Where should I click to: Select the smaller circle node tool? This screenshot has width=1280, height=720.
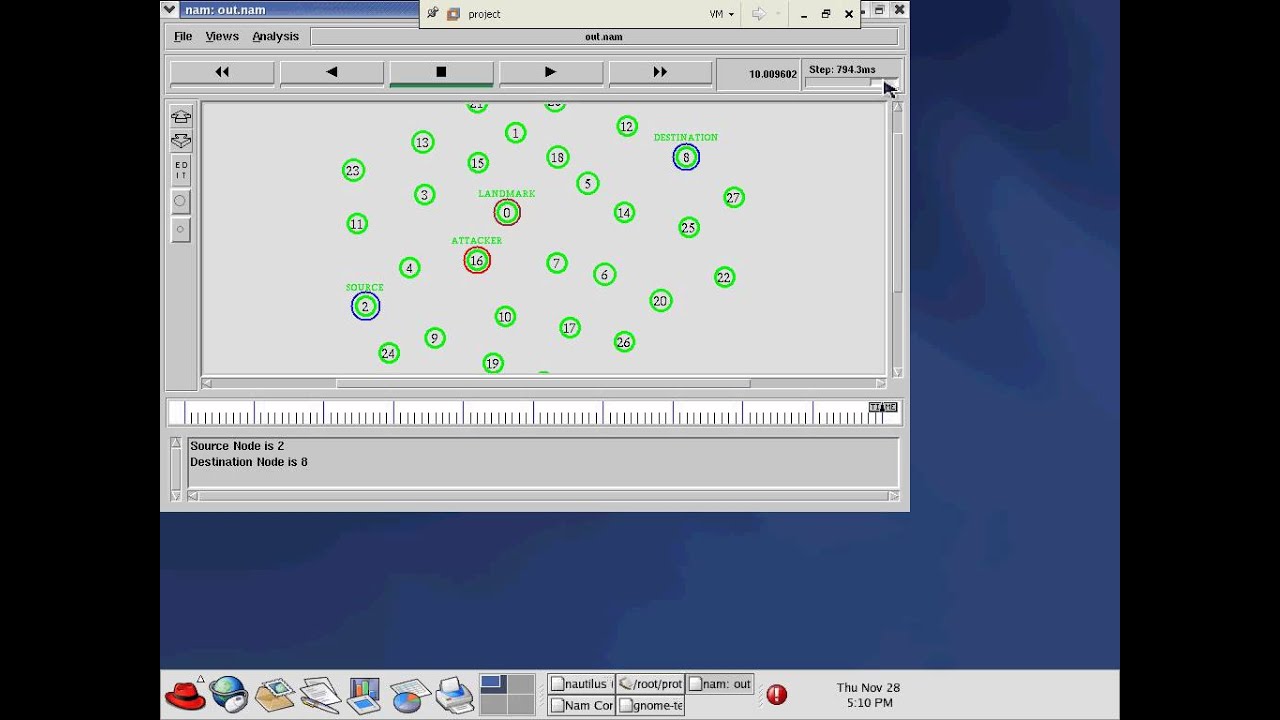[x=180, y=229]
